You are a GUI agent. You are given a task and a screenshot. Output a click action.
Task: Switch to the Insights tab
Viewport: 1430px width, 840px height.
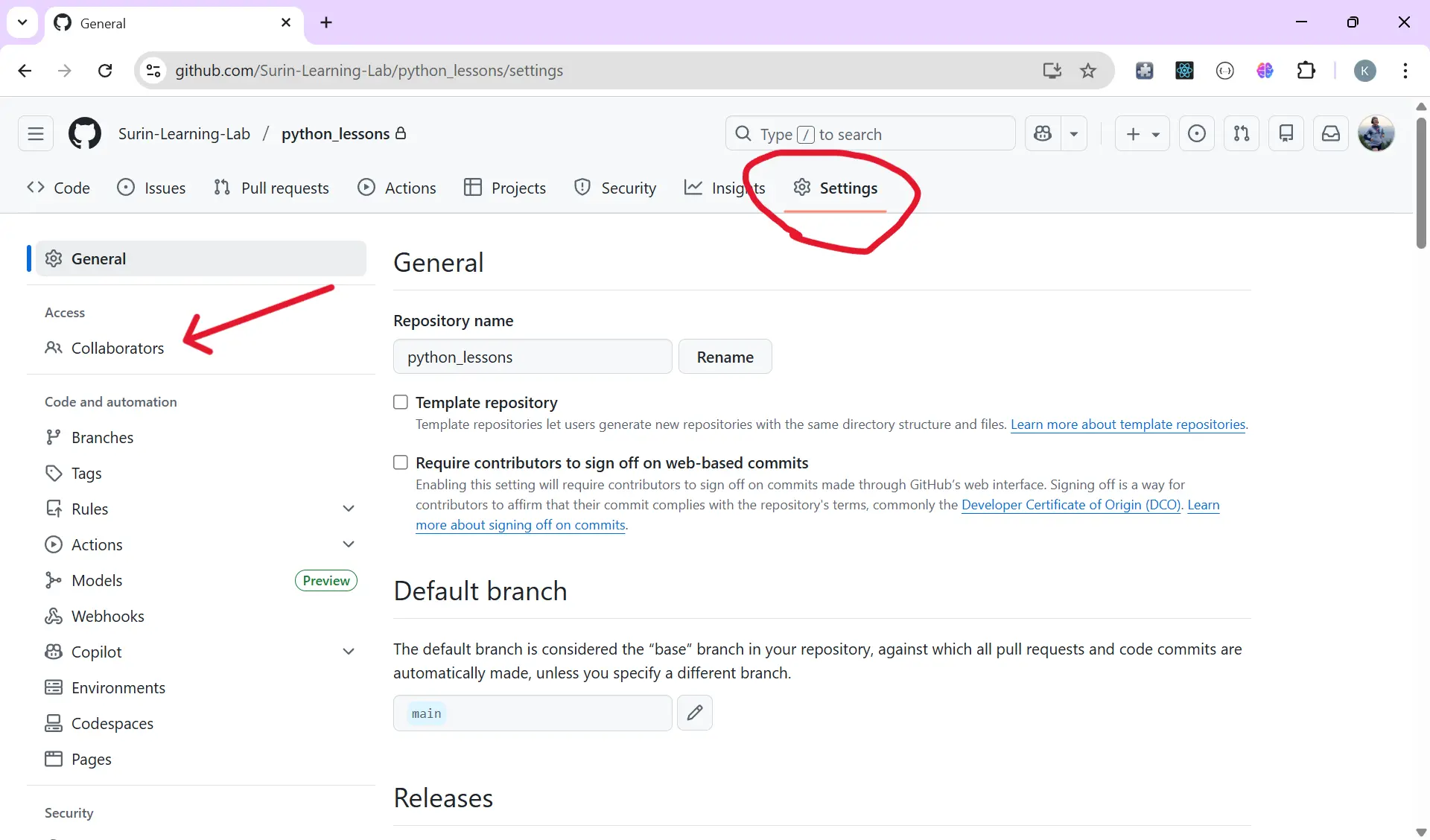[x=725, y=188]
